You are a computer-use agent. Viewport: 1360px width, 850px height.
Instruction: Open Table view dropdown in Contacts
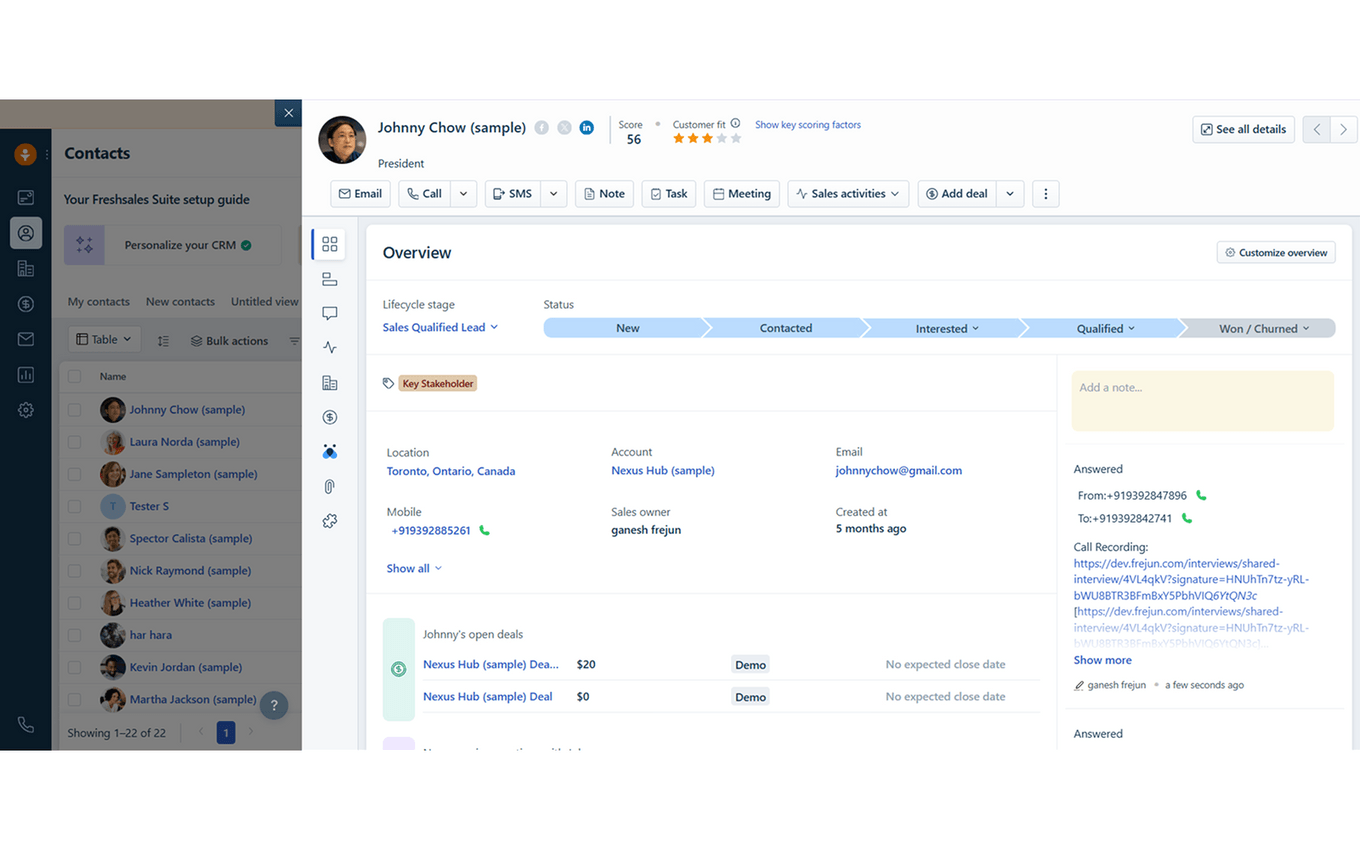[104, 340]
